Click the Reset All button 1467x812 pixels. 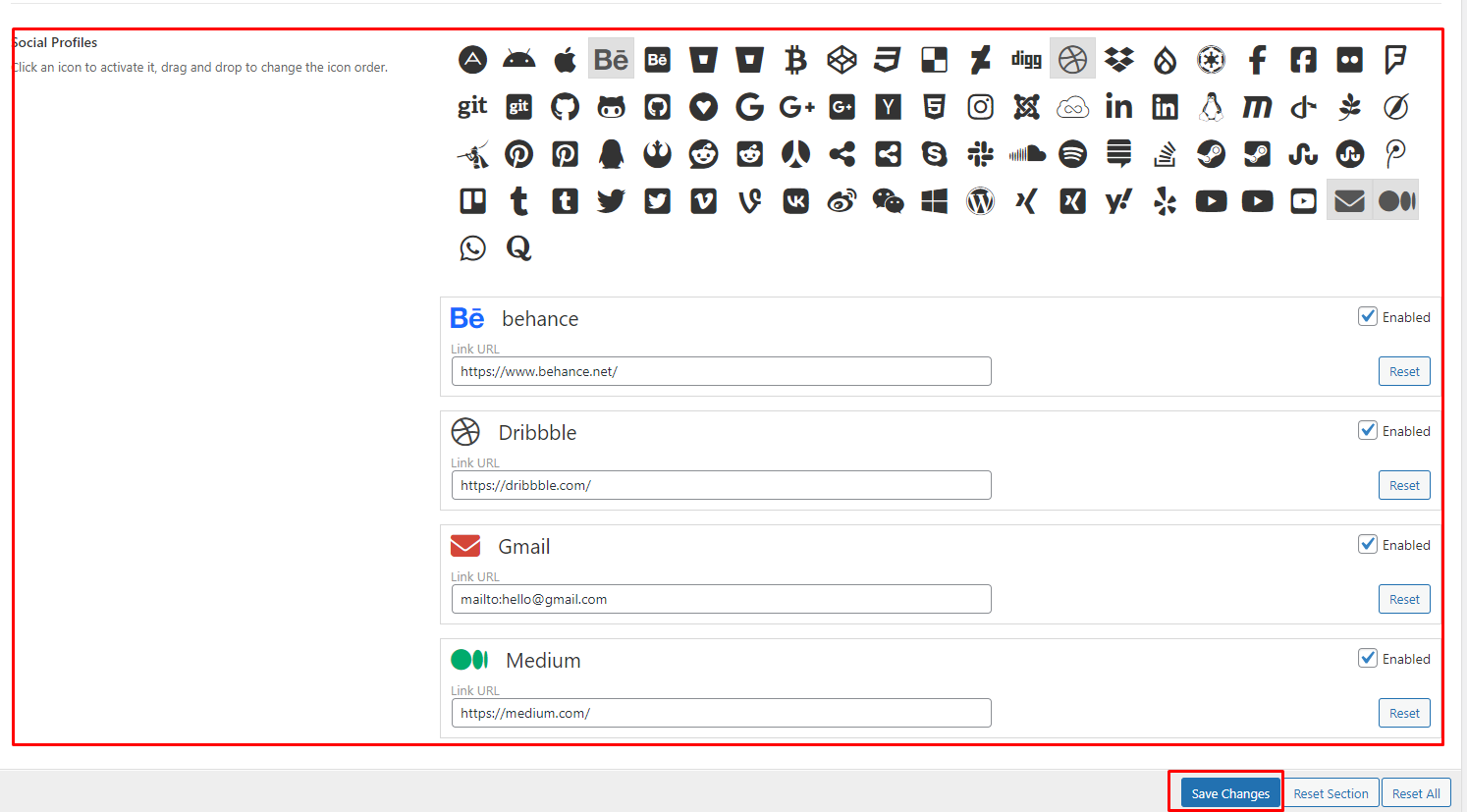(x=1415, y=793)
